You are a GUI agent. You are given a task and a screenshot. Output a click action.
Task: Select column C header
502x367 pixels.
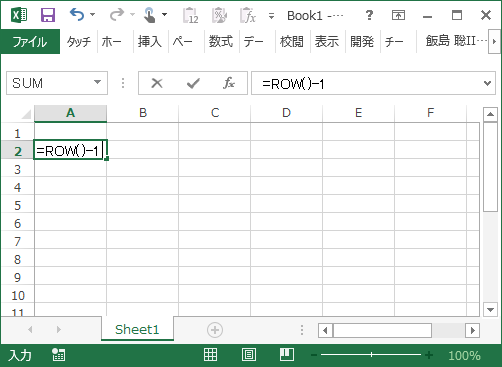pyautogui.click(x=215, y=113)
